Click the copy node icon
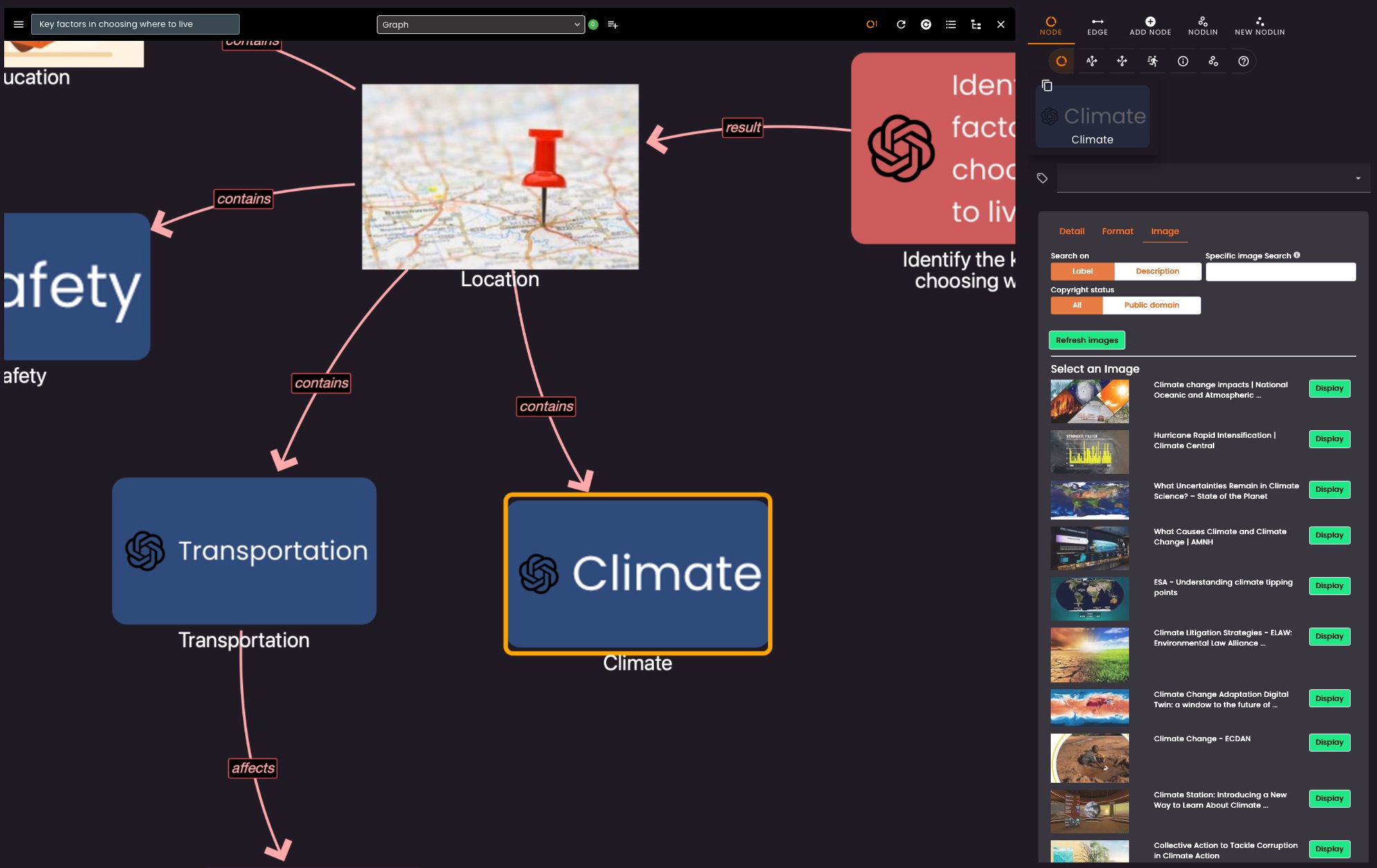Viewport: 1377px width, 868px height. [x=1047, y=85]
